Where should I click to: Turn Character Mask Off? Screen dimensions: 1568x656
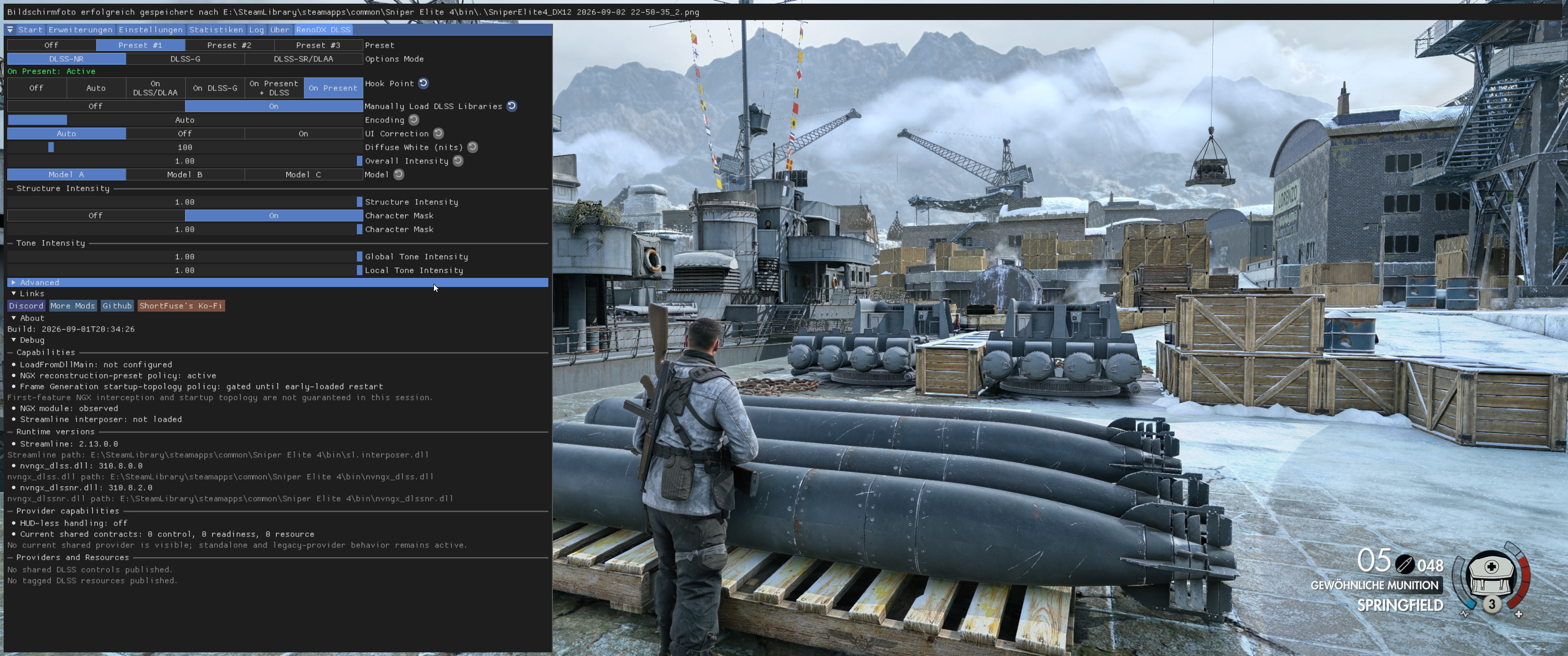tap(96, 215)
